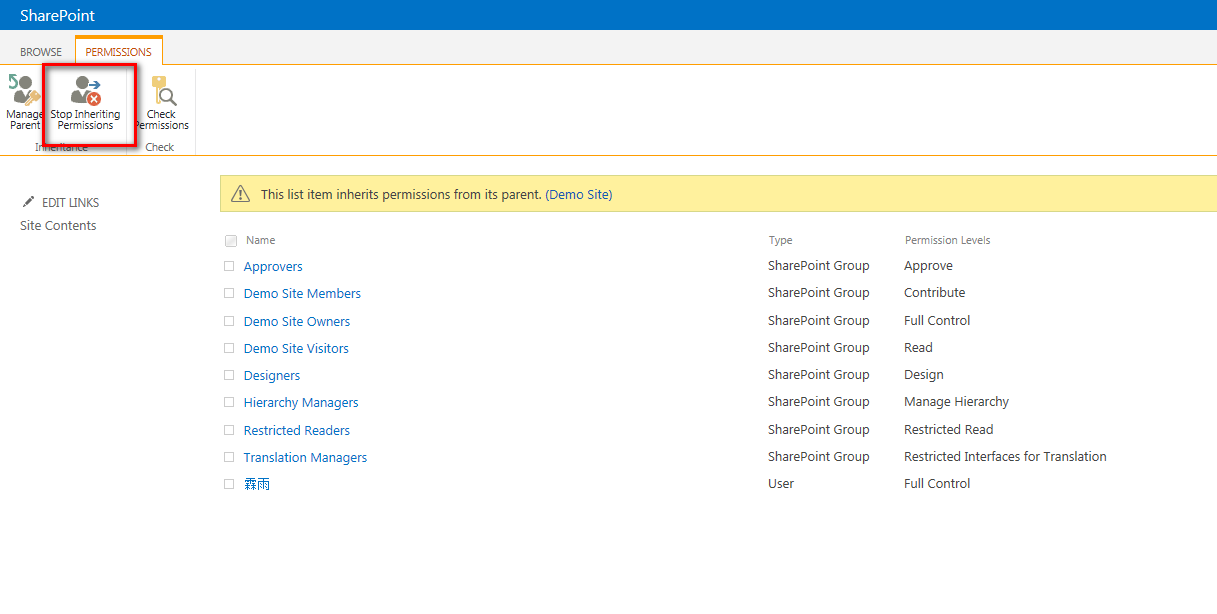Click the pencil icon next to EDIT LINKS
This screenshot has height=614, width=1217.
pos(28,202)
